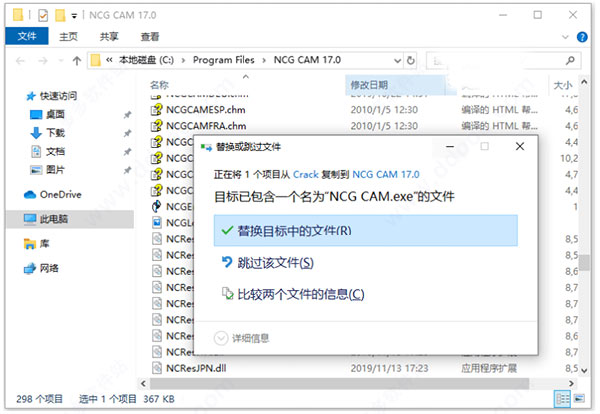Open 桌面 in navigation pane

tap(55, 114)
